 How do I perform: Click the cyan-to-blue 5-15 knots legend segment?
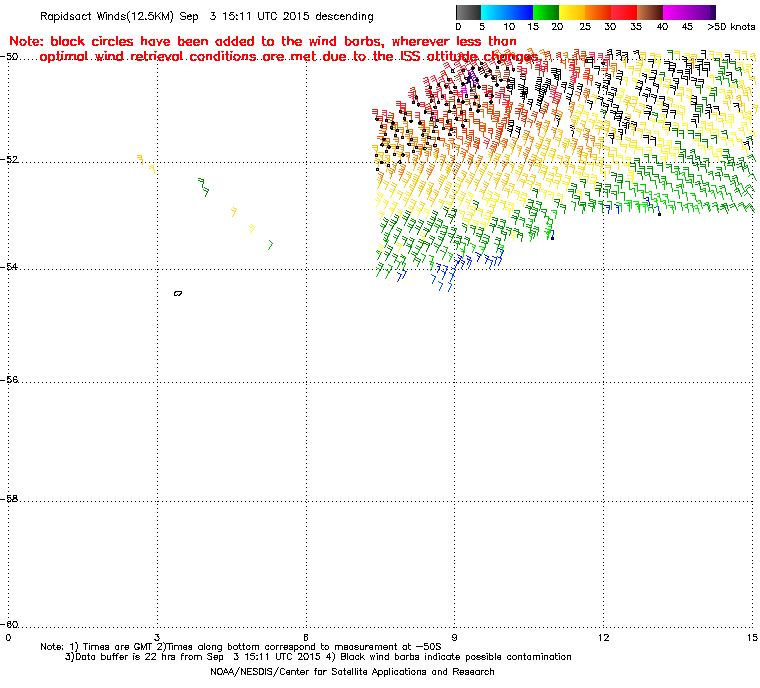click(507, 12)
